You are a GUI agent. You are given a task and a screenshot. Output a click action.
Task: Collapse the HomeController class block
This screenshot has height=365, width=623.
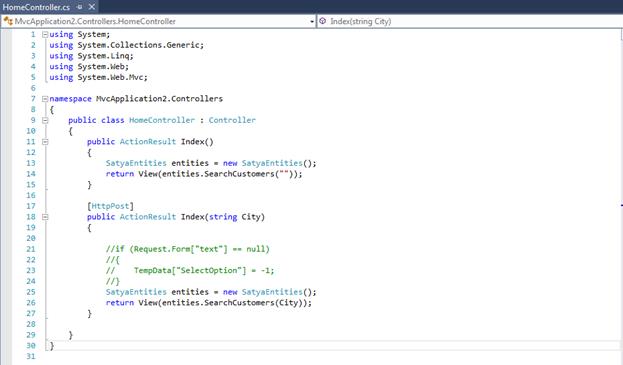click(45, 120)
